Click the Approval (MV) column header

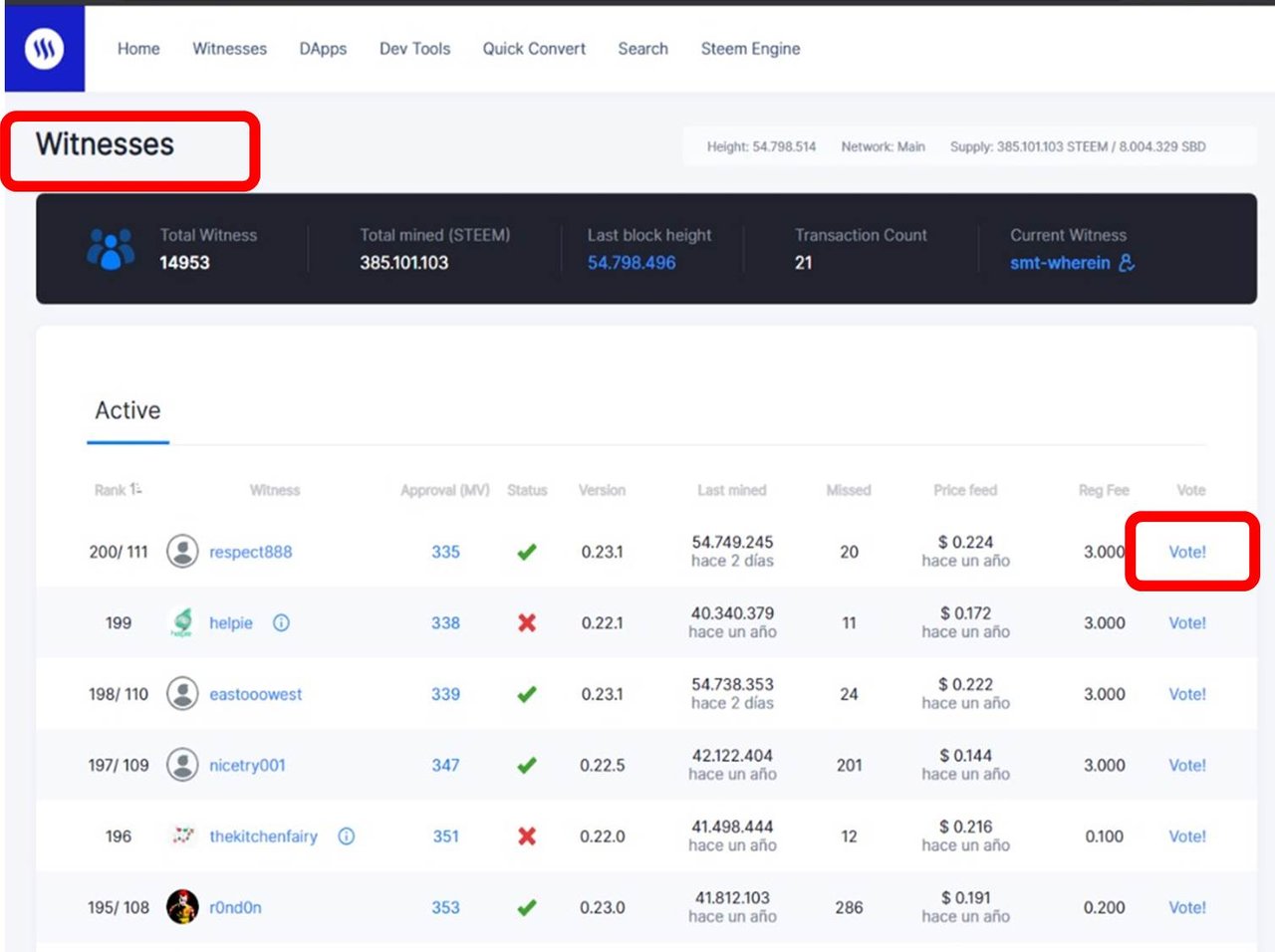point(445,490)
